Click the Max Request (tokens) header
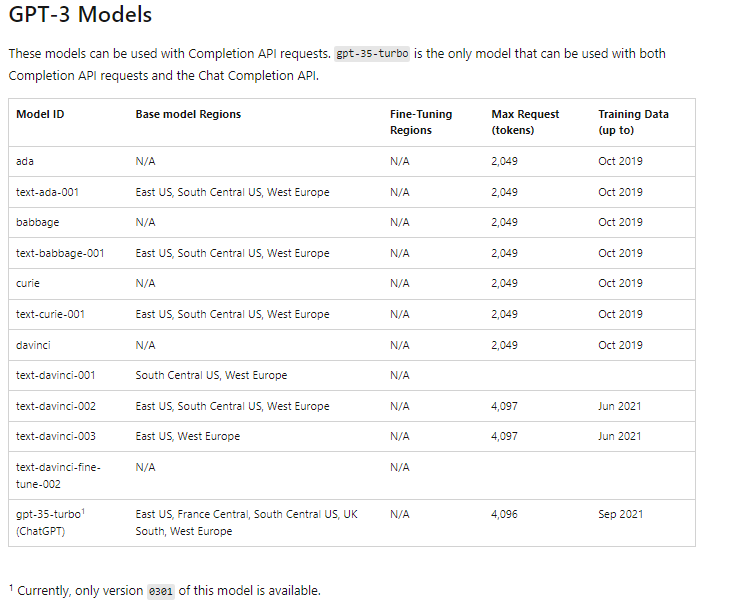The image size is (740, 605). click(525, 122)
